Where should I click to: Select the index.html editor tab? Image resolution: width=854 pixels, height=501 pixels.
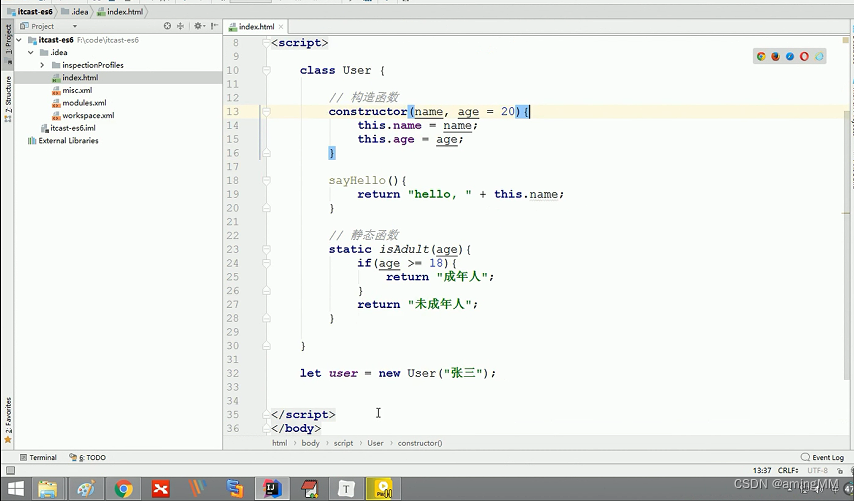click(x=256, y=26)
